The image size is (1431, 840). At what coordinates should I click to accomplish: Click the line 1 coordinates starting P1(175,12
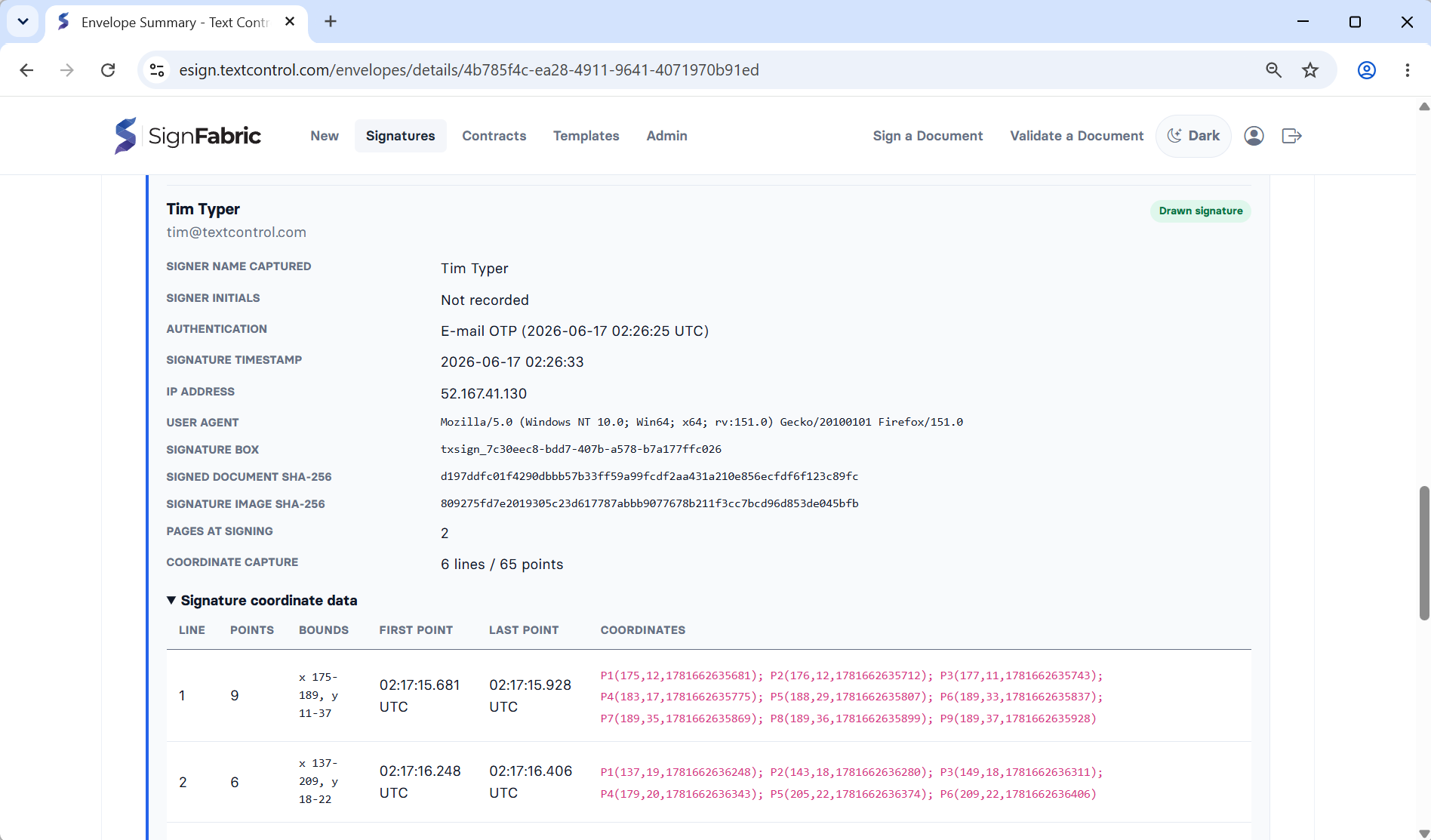click(851, 697)
